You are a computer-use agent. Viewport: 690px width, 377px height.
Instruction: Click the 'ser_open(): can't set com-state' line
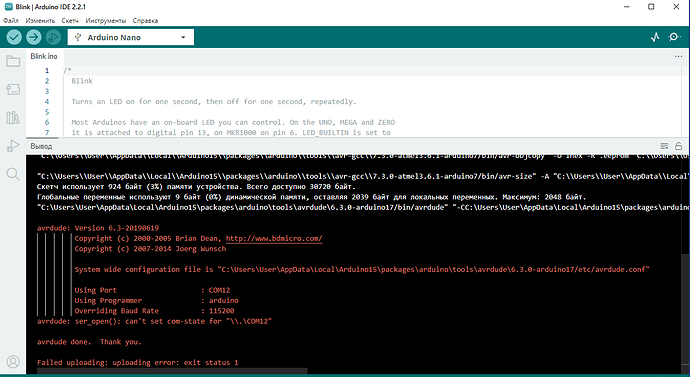(154, 321)
